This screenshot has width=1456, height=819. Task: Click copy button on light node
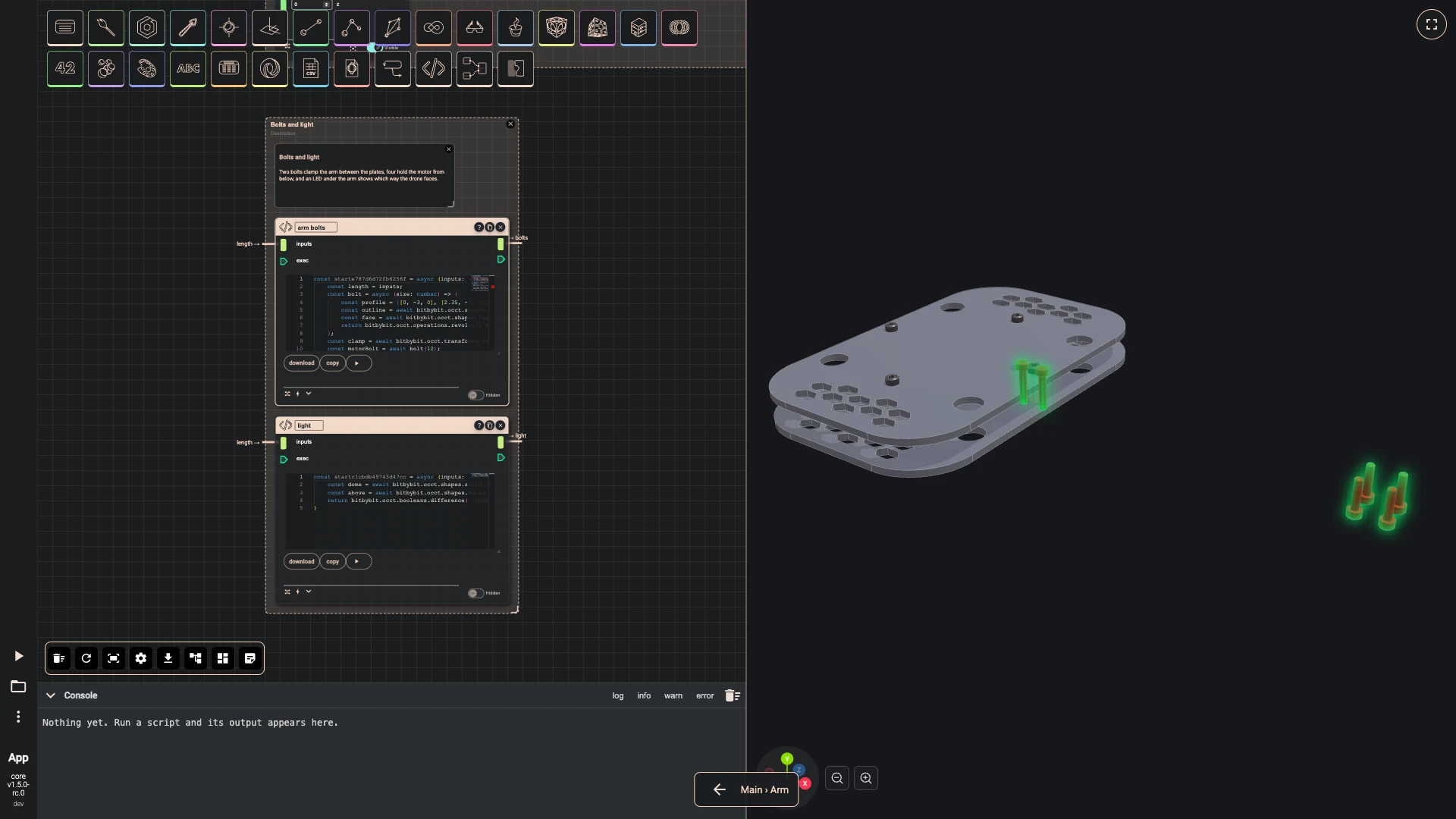click(332, 562)
